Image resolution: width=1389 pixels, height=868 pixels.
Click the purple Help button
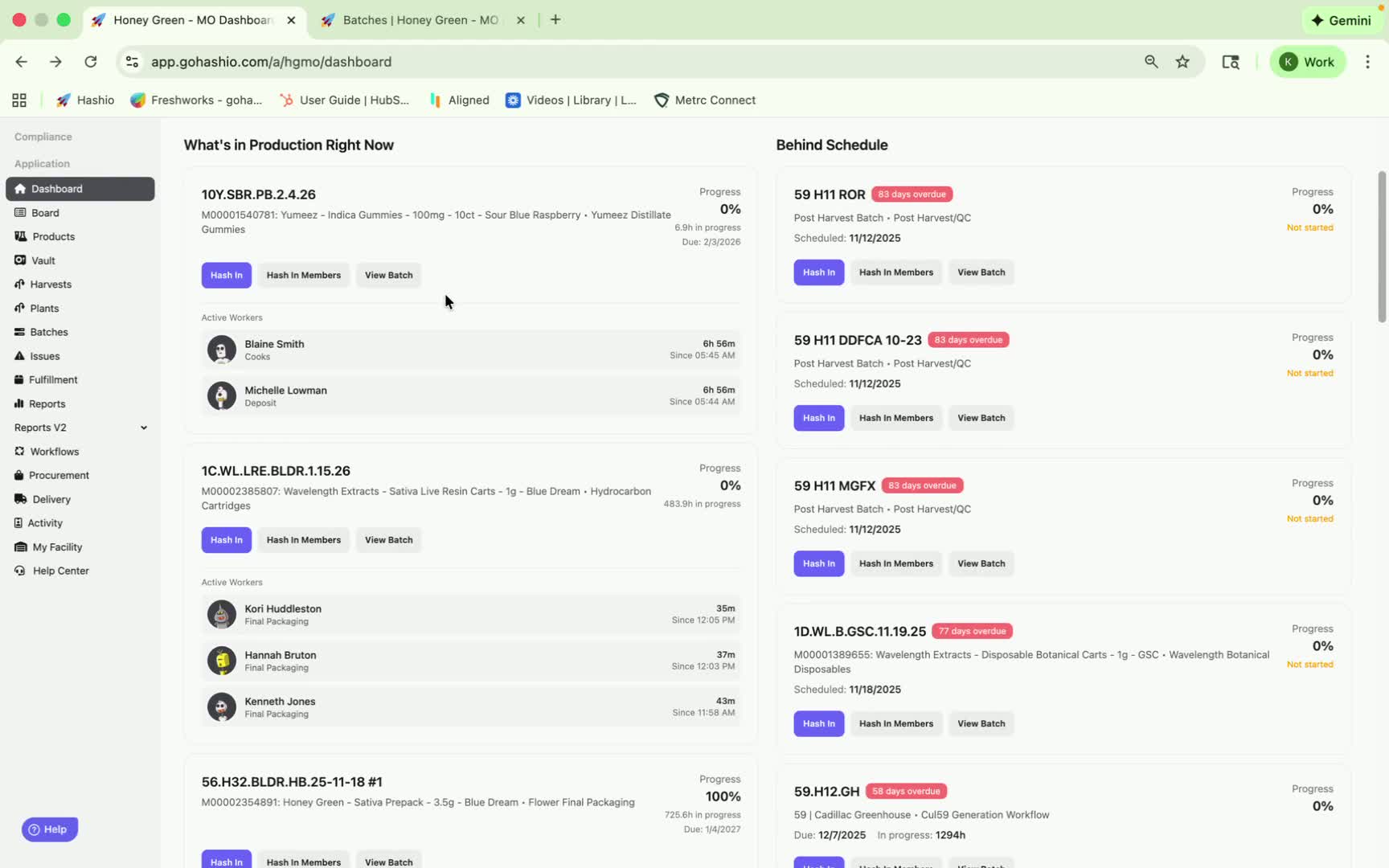click(50, 829)
